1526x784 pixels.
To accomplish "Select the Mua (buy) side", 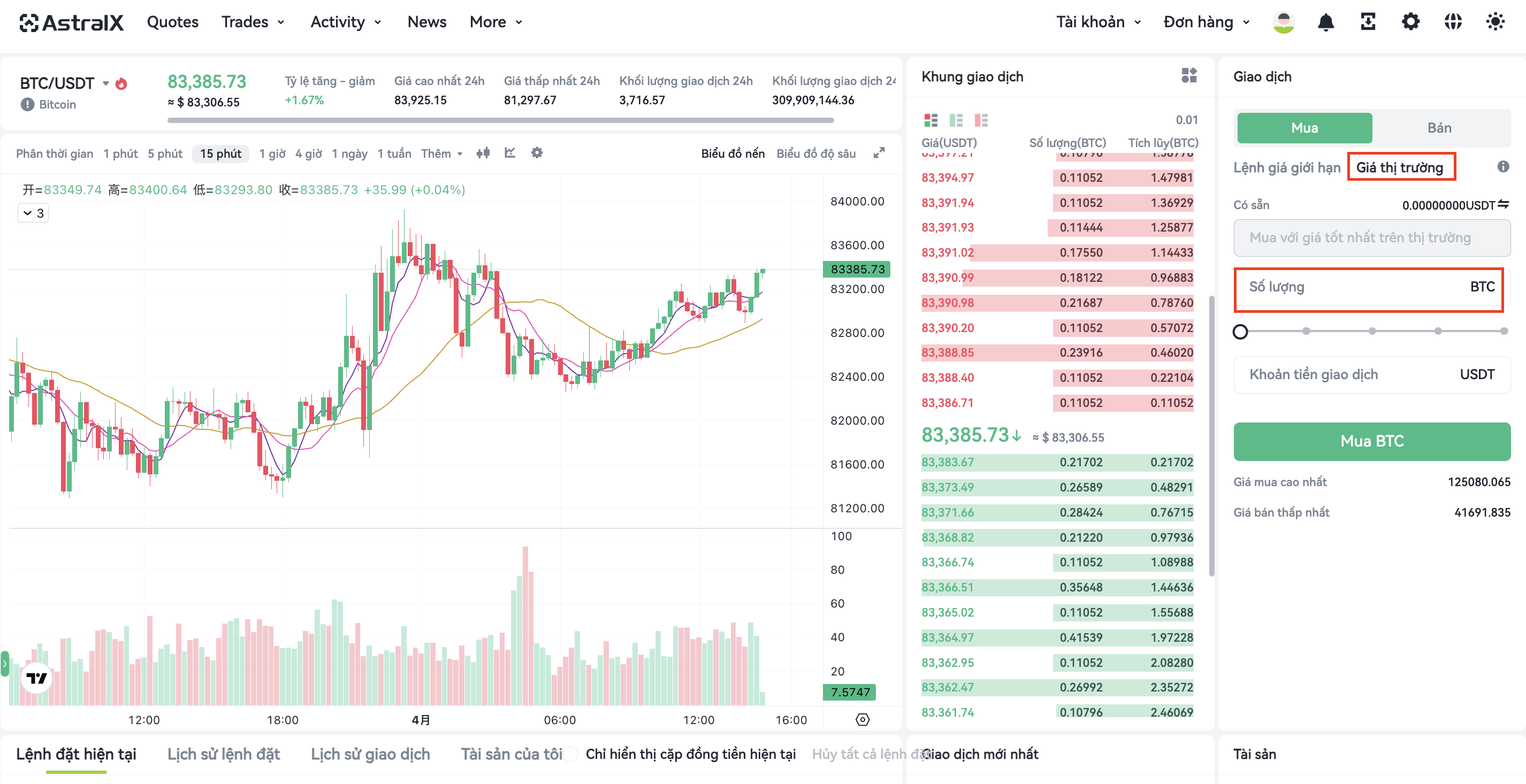I will (x=1304, y=128).
